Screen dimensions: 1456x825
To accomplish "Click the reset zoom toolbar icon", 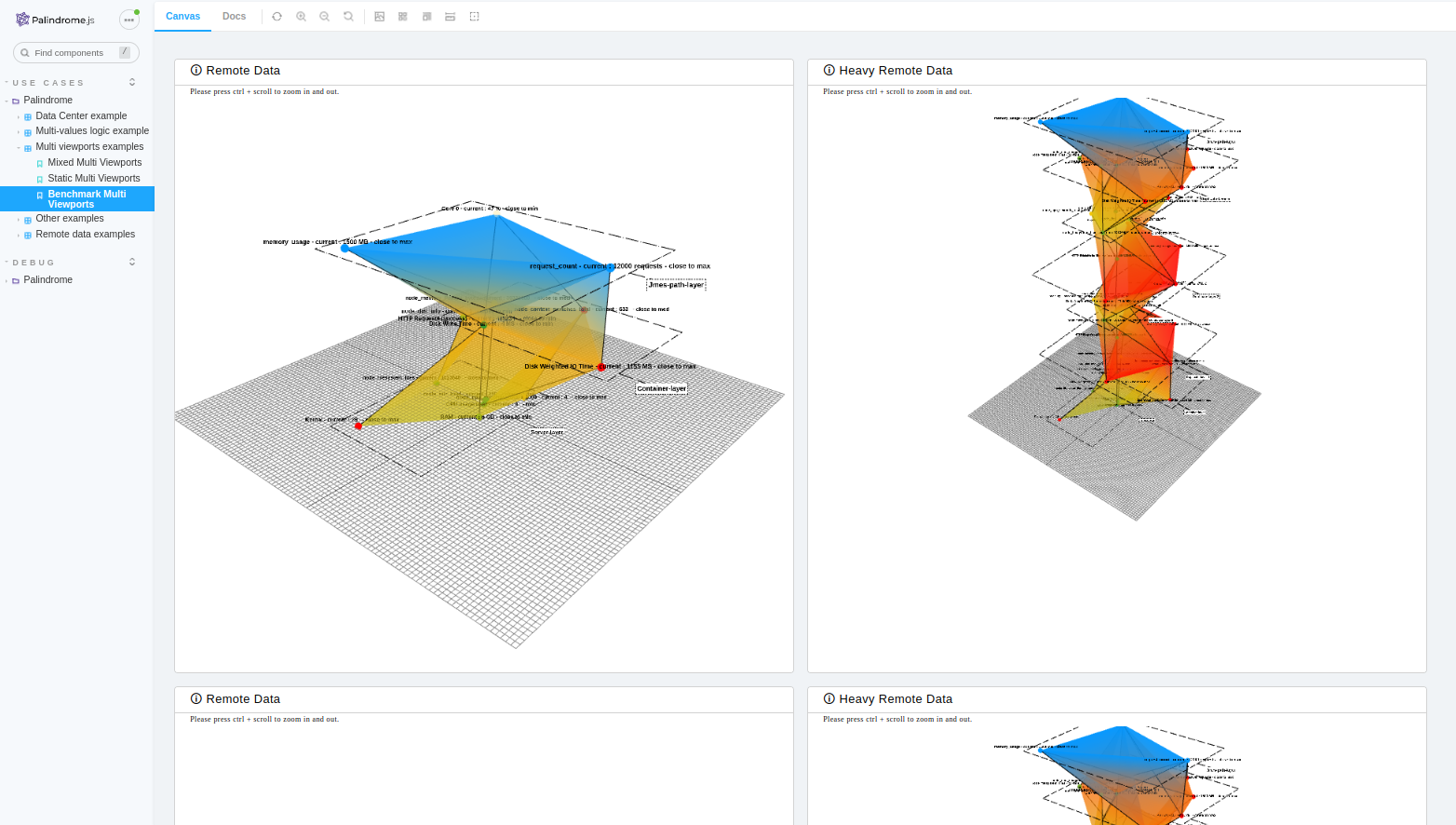I will coord(348,17).
